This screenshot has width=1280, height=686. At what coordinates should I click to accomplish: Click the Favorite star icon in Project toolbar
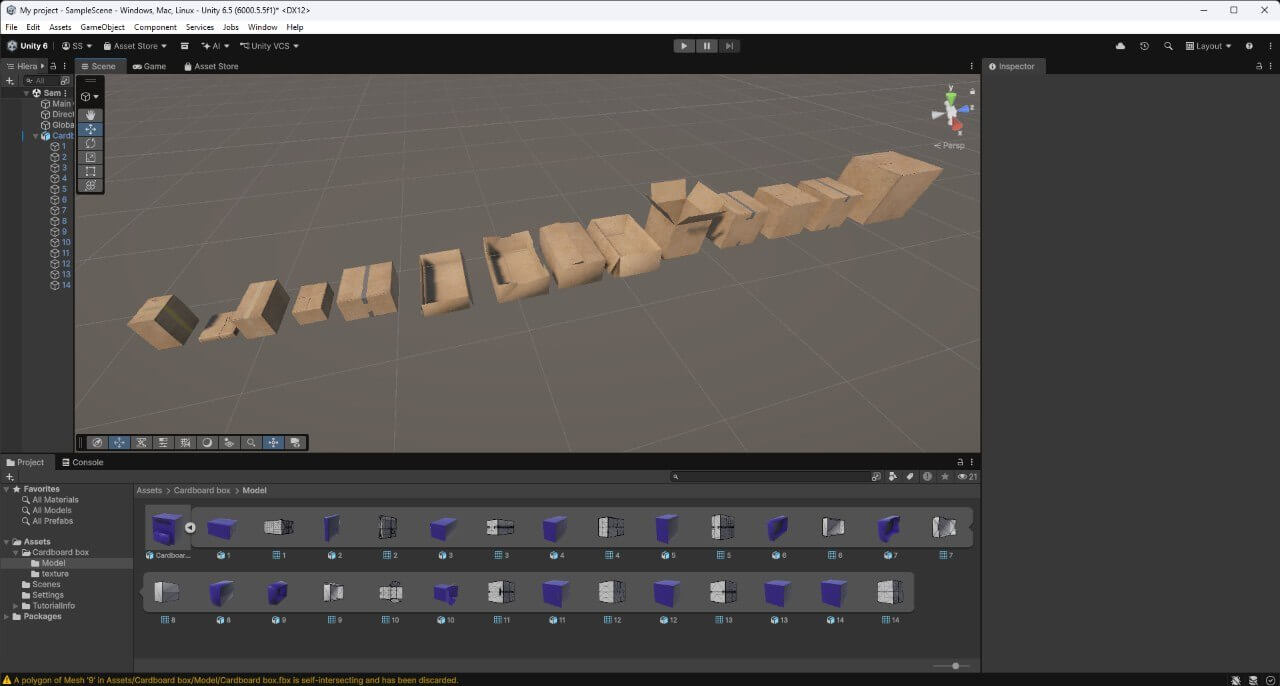tap(944, 477)
